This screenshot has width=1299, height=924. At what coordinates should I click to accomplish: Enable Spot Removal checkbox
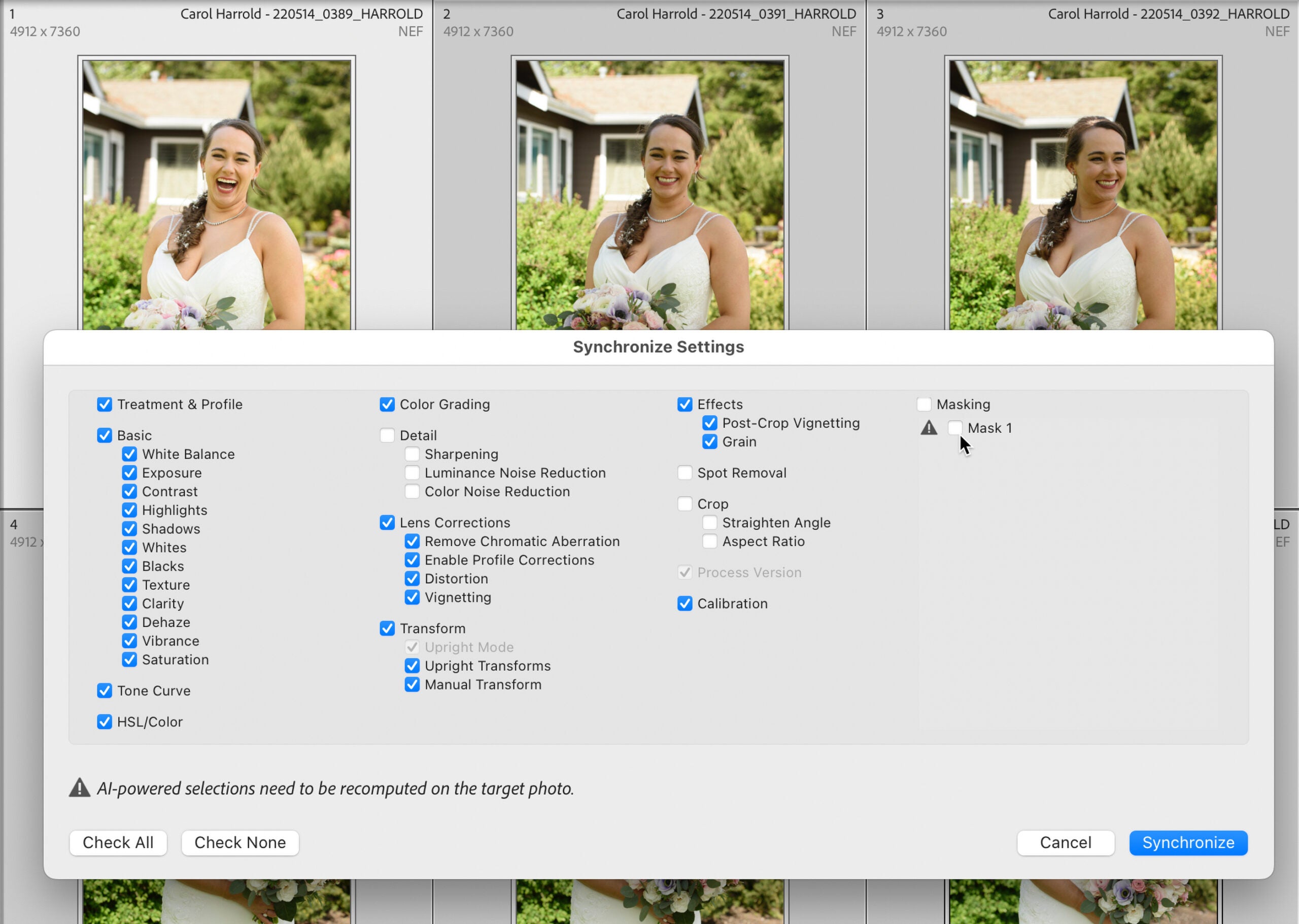[685, 473]
